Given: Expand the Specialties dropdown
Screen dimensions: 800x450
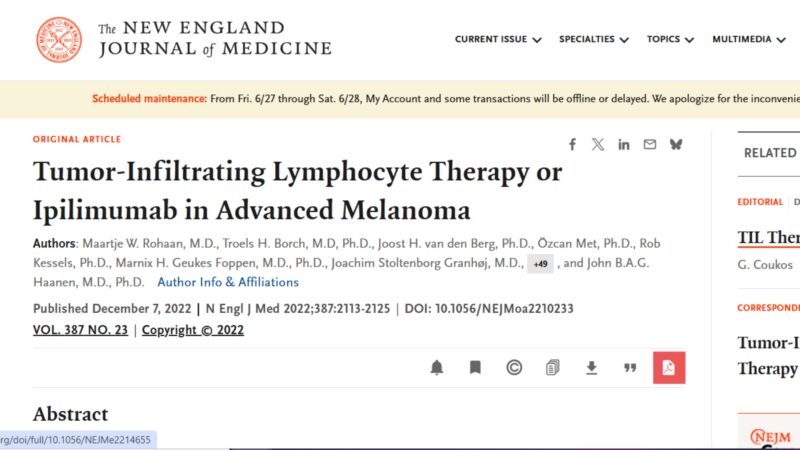Looking at the screenshot, I should point(594,39).
